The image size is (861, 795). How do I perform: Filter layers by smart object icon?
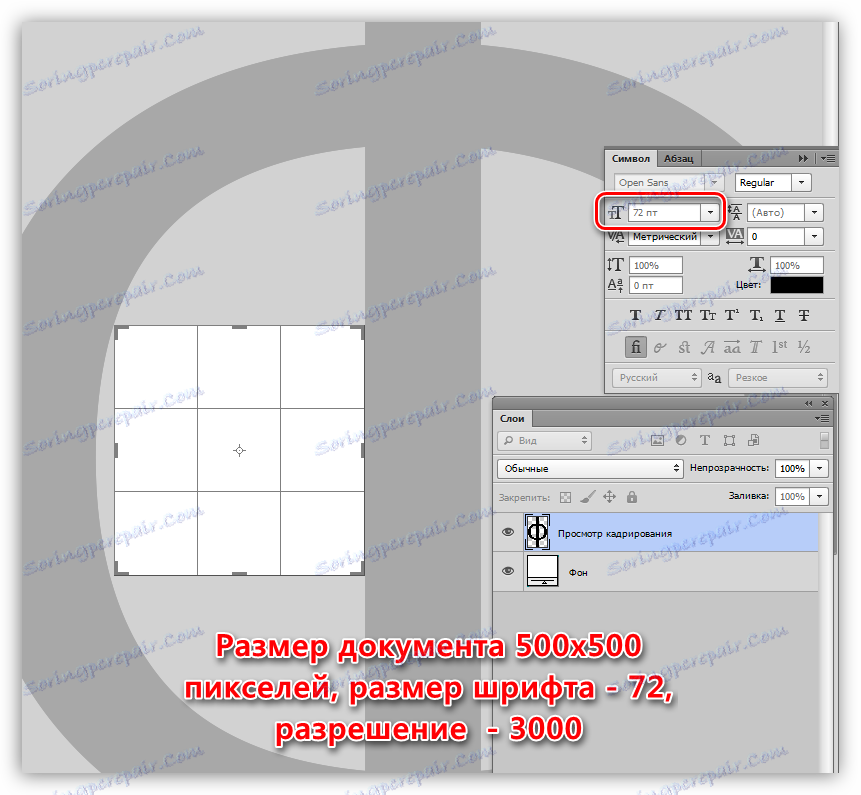point(753,440)
